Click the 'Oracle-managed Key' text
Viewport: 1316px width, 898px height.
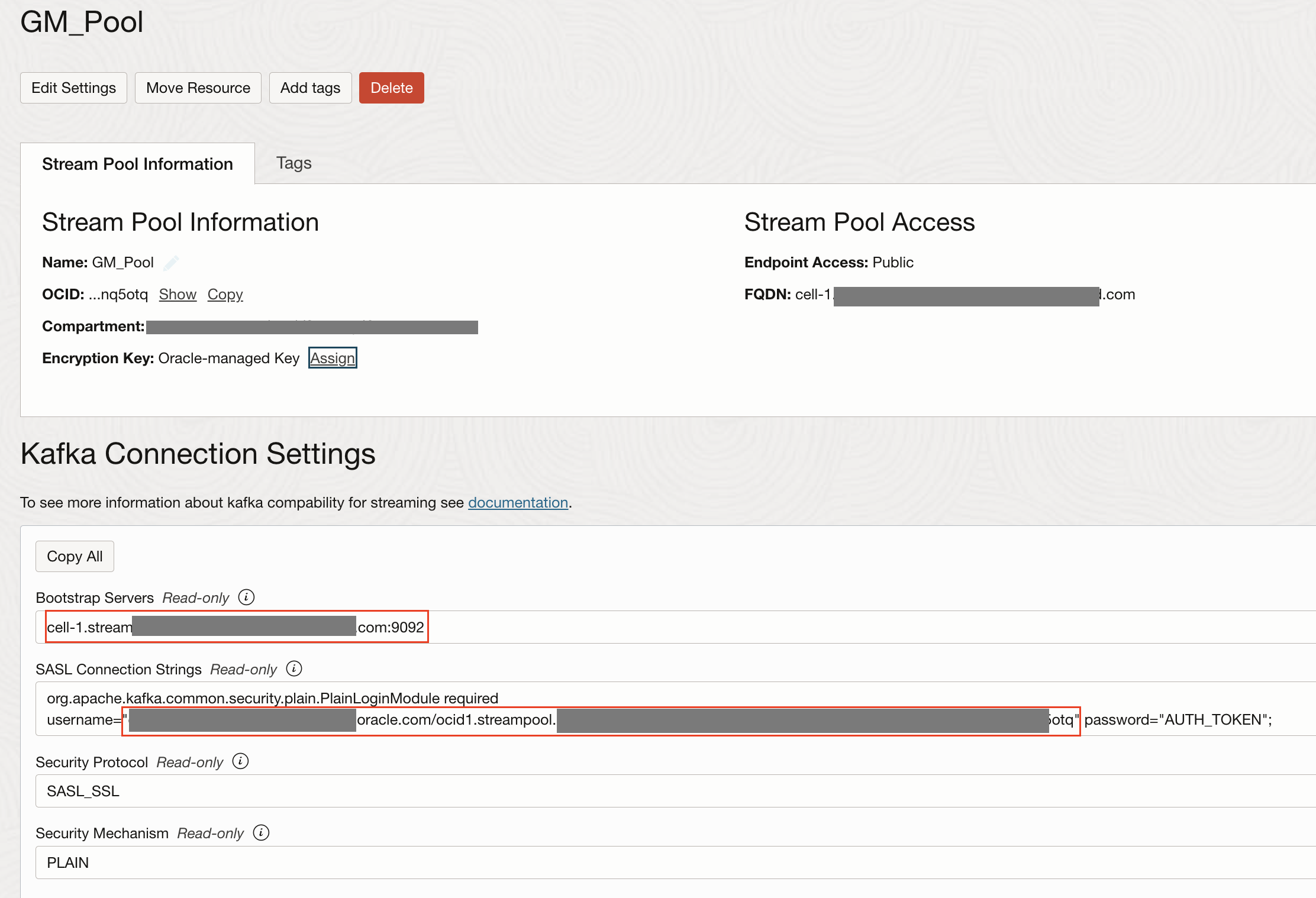pos(229,358)
